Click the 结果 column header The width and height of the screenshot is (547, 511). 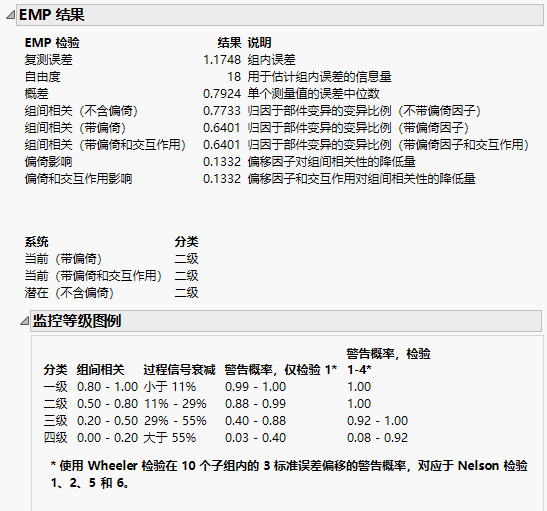tap(229, 43)
